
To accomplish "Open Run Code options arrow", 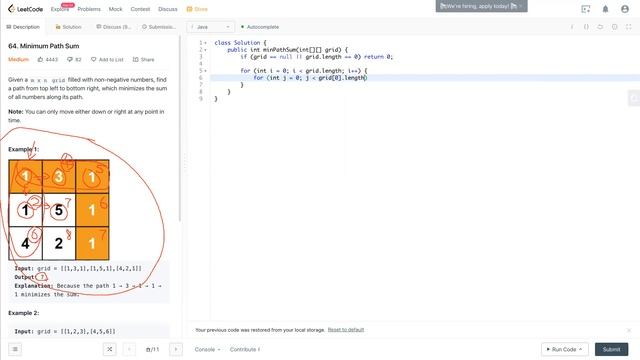I will pyautogui.click(x=580, y=349).
